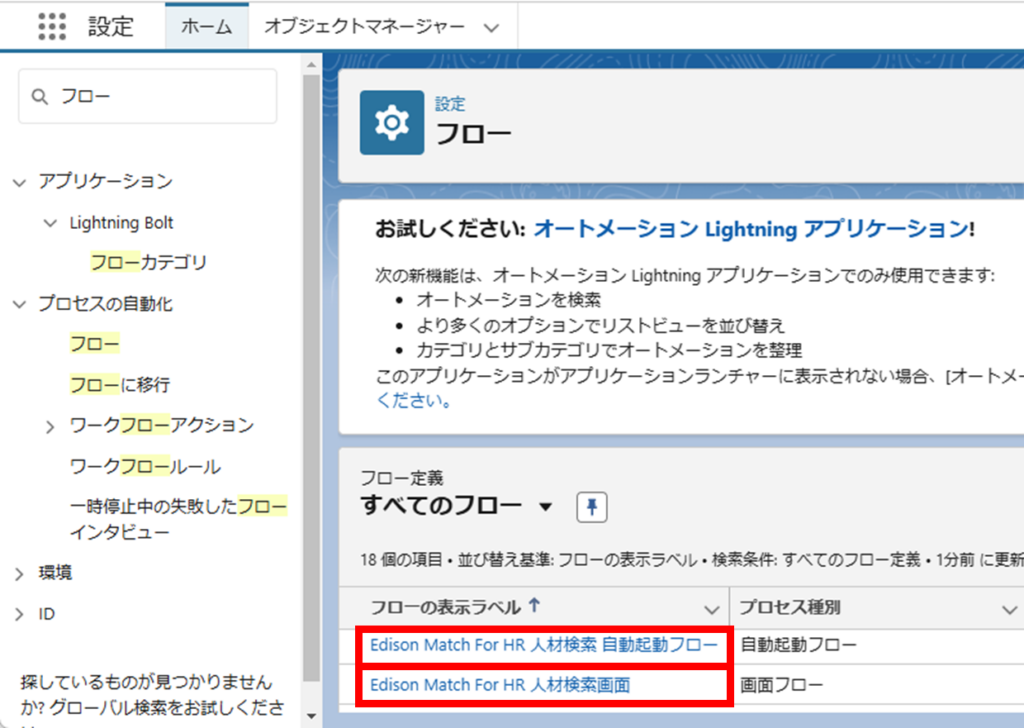1024x728 pixels.
Task: Pin the すべてのフロー list view
Action: [x=592, y=508]
